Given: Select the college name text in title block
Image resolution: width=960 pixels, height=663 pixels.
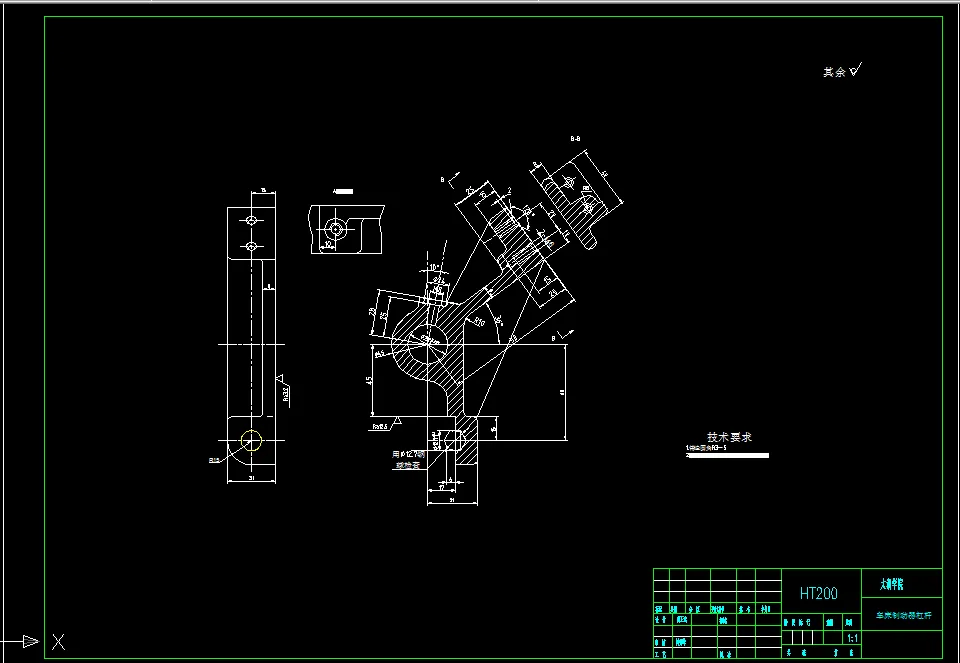Looking at the screenshot, I should (x=891, y=585).
